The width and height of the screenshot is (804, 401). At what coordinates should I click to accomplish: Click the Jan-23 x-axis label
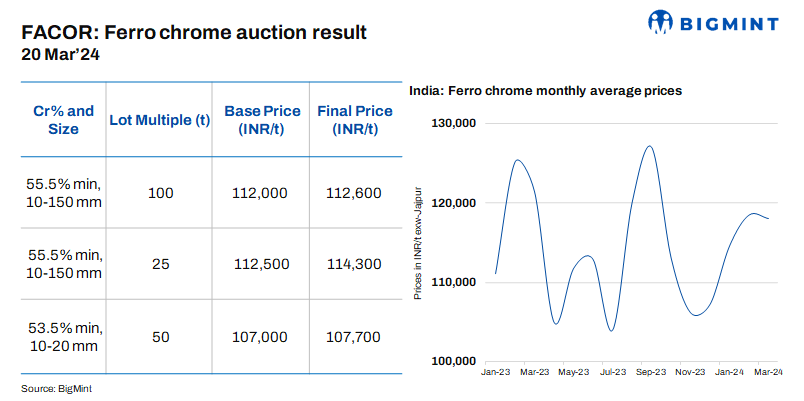[497, 372]
